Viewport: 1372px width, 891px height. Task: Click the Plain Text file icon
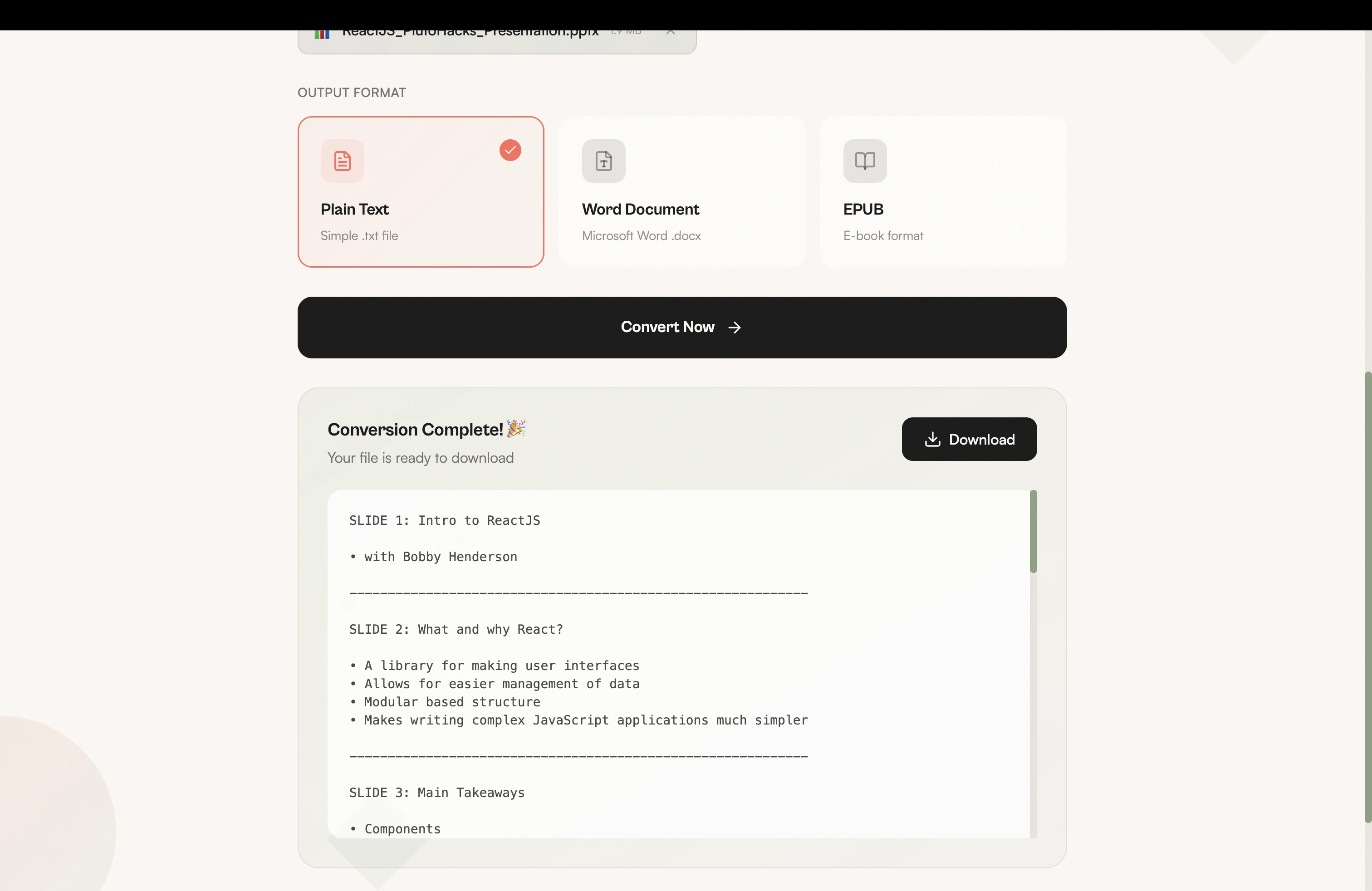(343, 162)
